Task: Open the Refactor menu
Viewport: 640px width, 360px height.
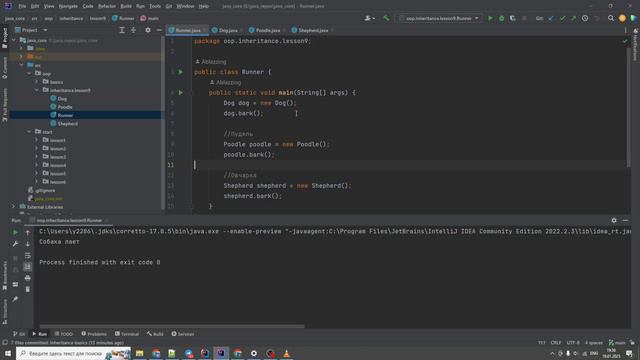Action: point(107,6)
